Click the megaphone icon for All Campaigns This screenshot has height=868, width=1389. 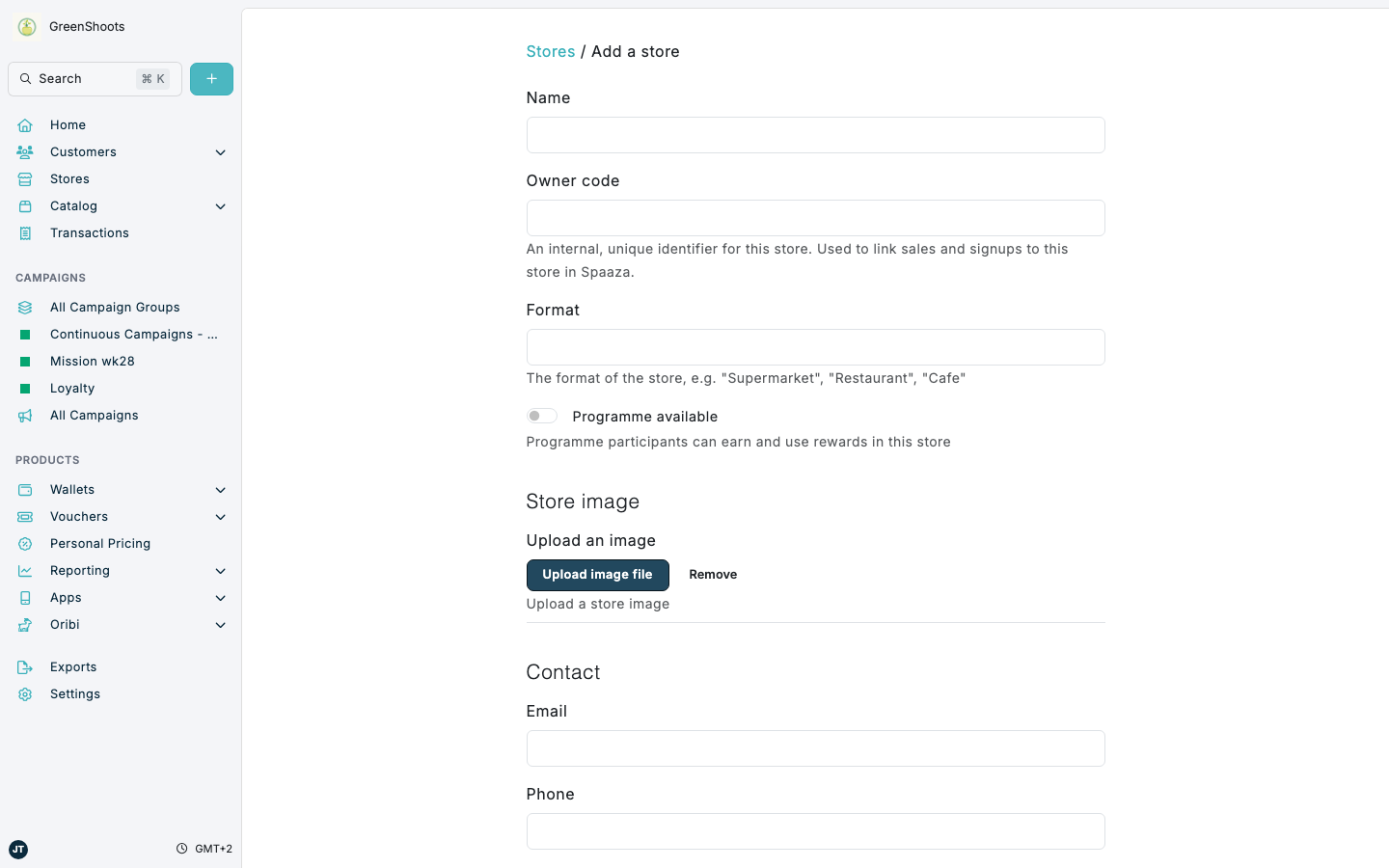click(25, 415)
